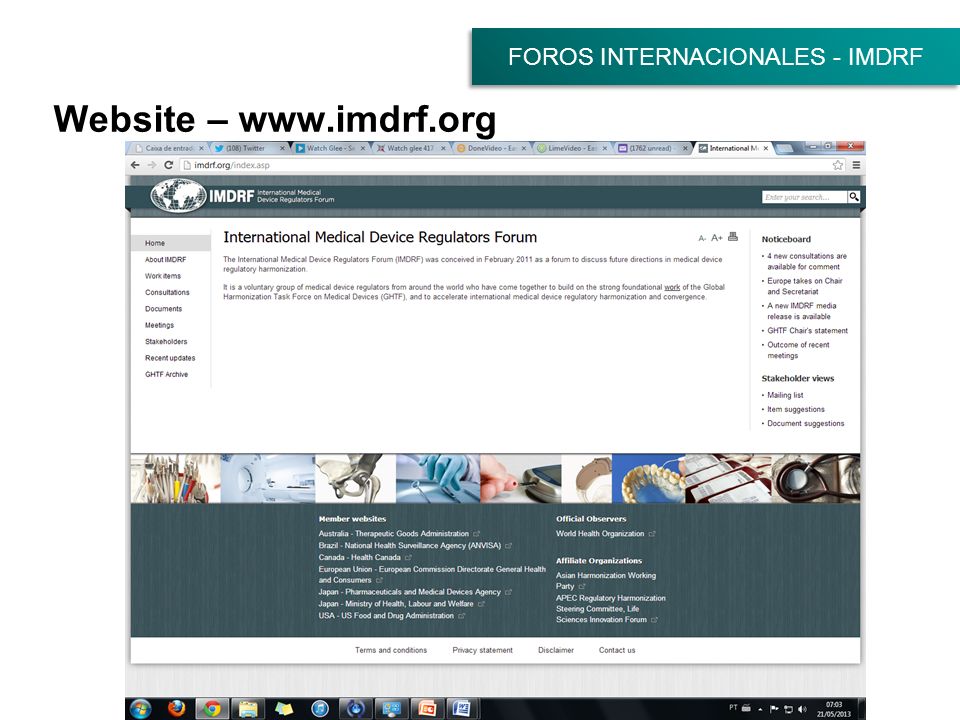Image resolution: width=960 pixels, height=720 pixels.
Task: Open the Mailing list link
Action: (786, 396)
